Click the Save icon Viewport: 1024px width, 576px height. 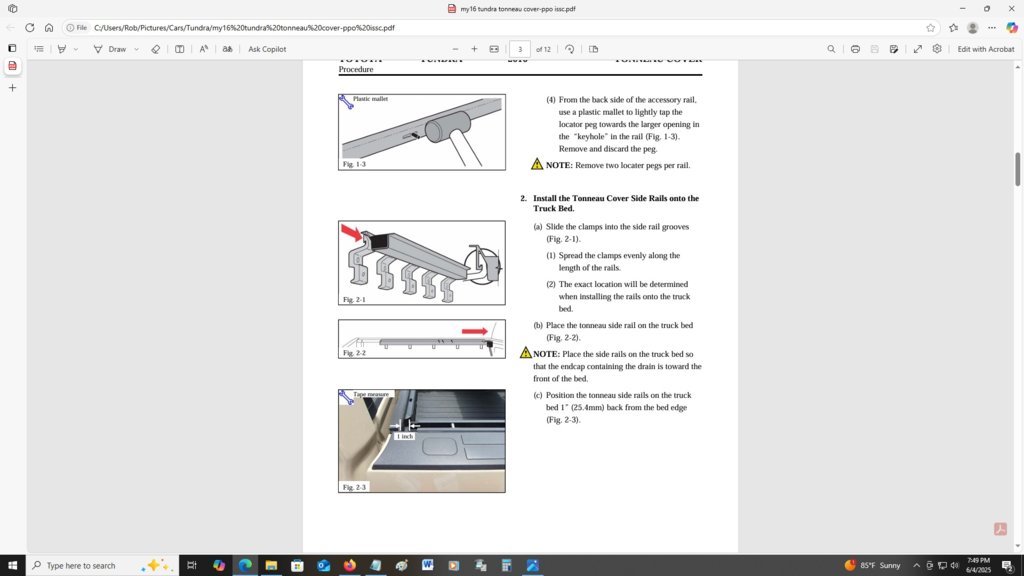[x=874, y=49]
